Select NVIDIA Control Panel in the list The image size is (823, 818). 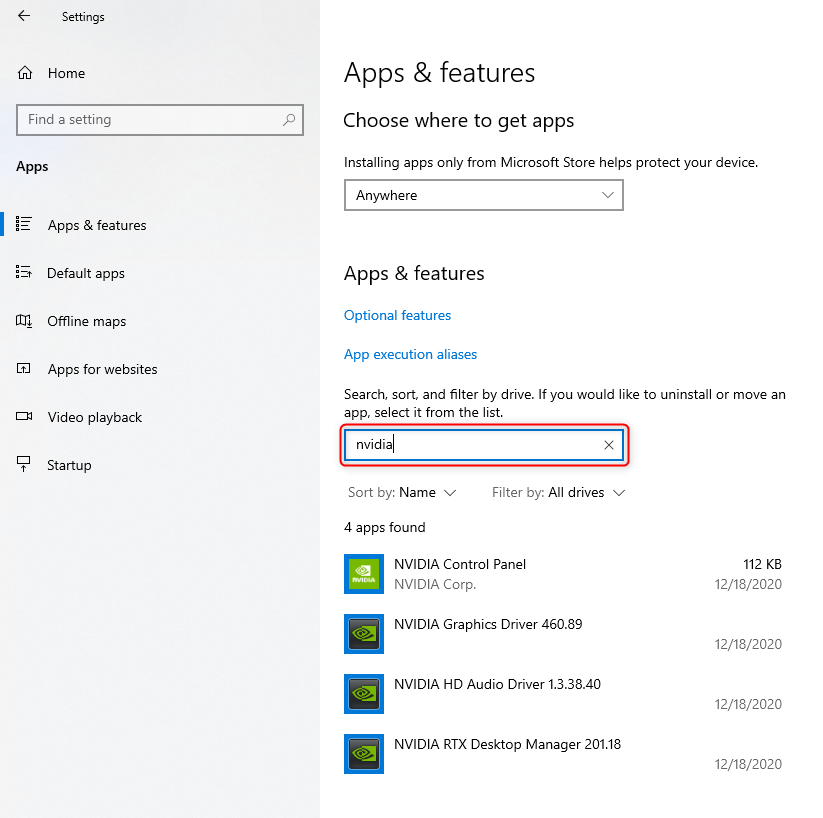point(563,574)
